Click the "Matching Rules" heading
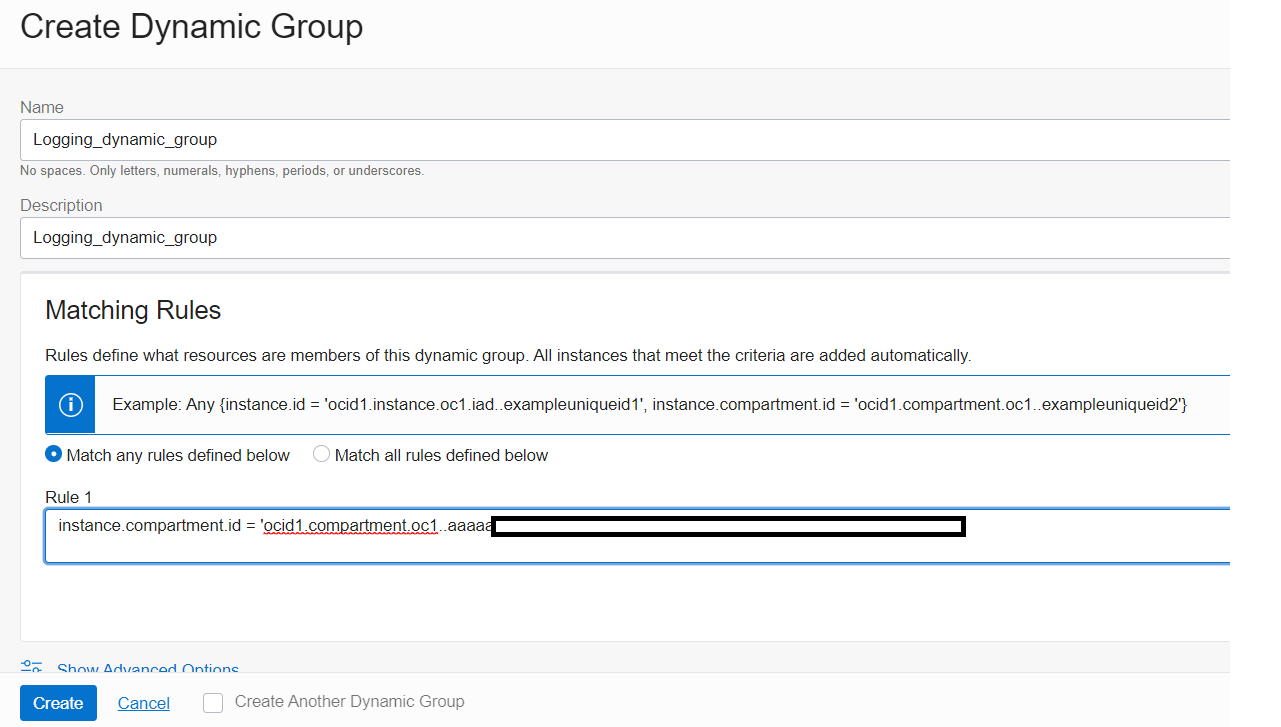This screenshot has height=727, width=1281. (x=133, y=310)
